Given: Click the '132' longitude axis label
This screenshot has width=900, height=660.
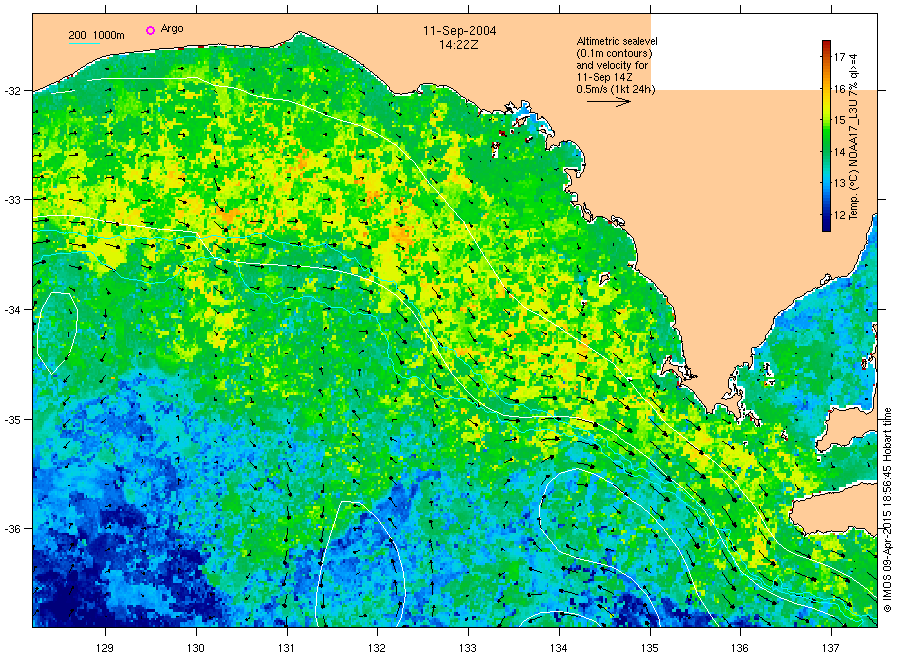Looking at the screenshot, I should pyautogui.click(x=377, y=649).
